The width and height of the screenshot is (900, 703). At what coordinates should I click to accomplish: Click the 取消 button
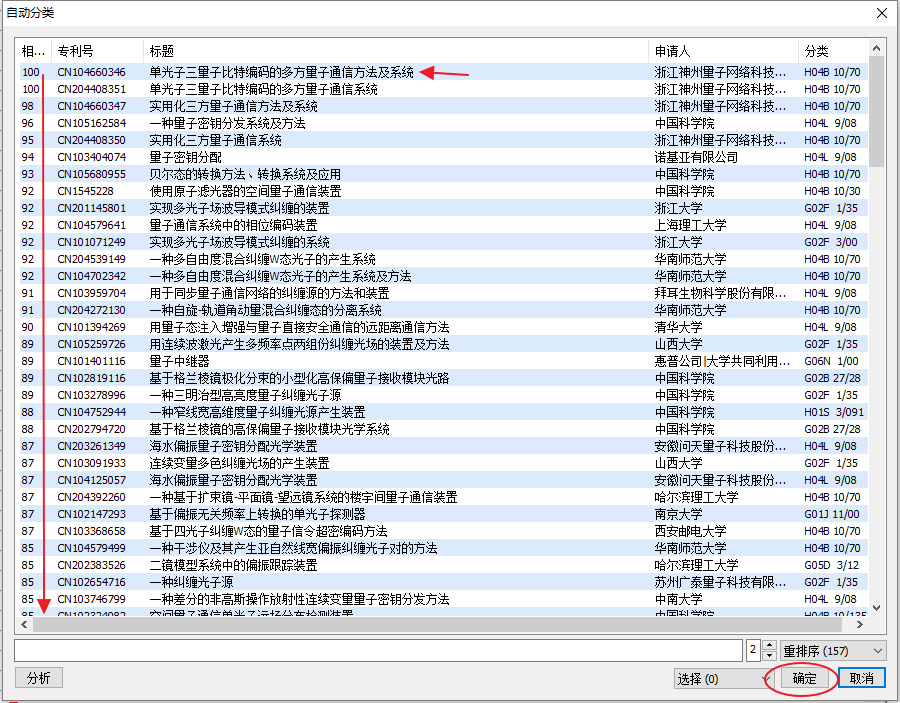point(861,678)
